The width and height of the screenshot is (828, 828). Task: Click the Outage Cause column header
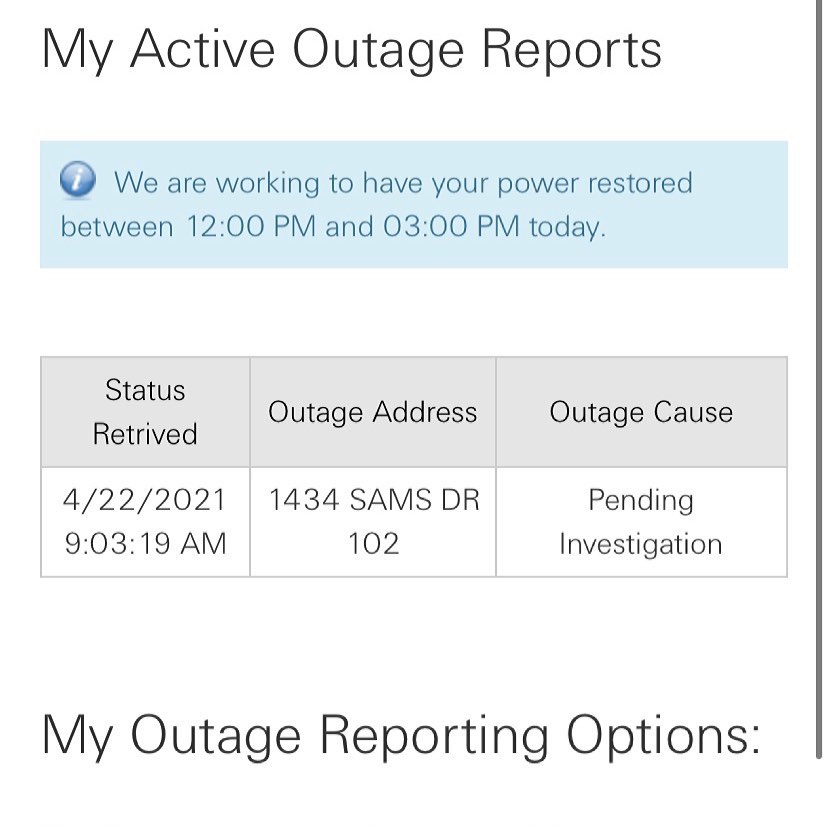click(641, 412)
